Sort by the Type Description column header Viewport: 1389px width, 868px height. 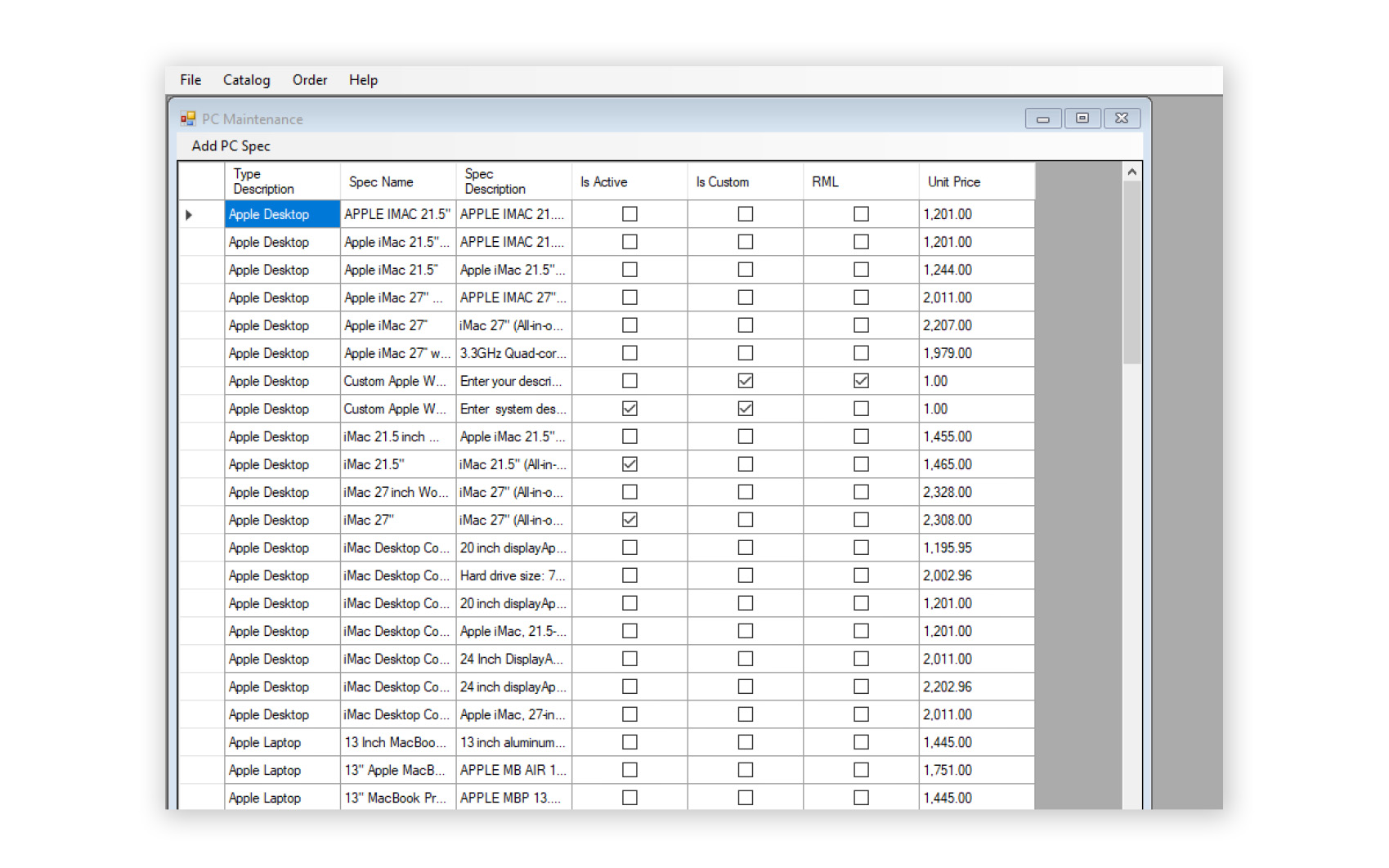point(263,181)
